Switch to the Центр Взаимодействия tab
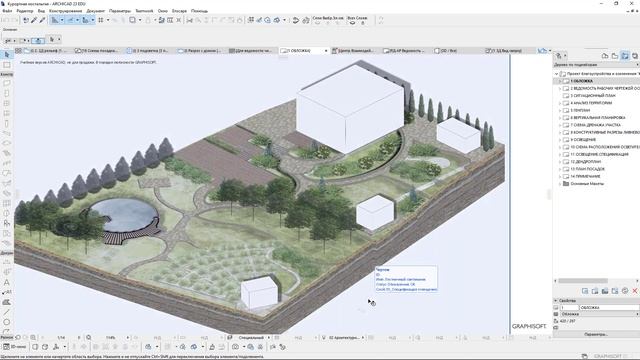 355,51
